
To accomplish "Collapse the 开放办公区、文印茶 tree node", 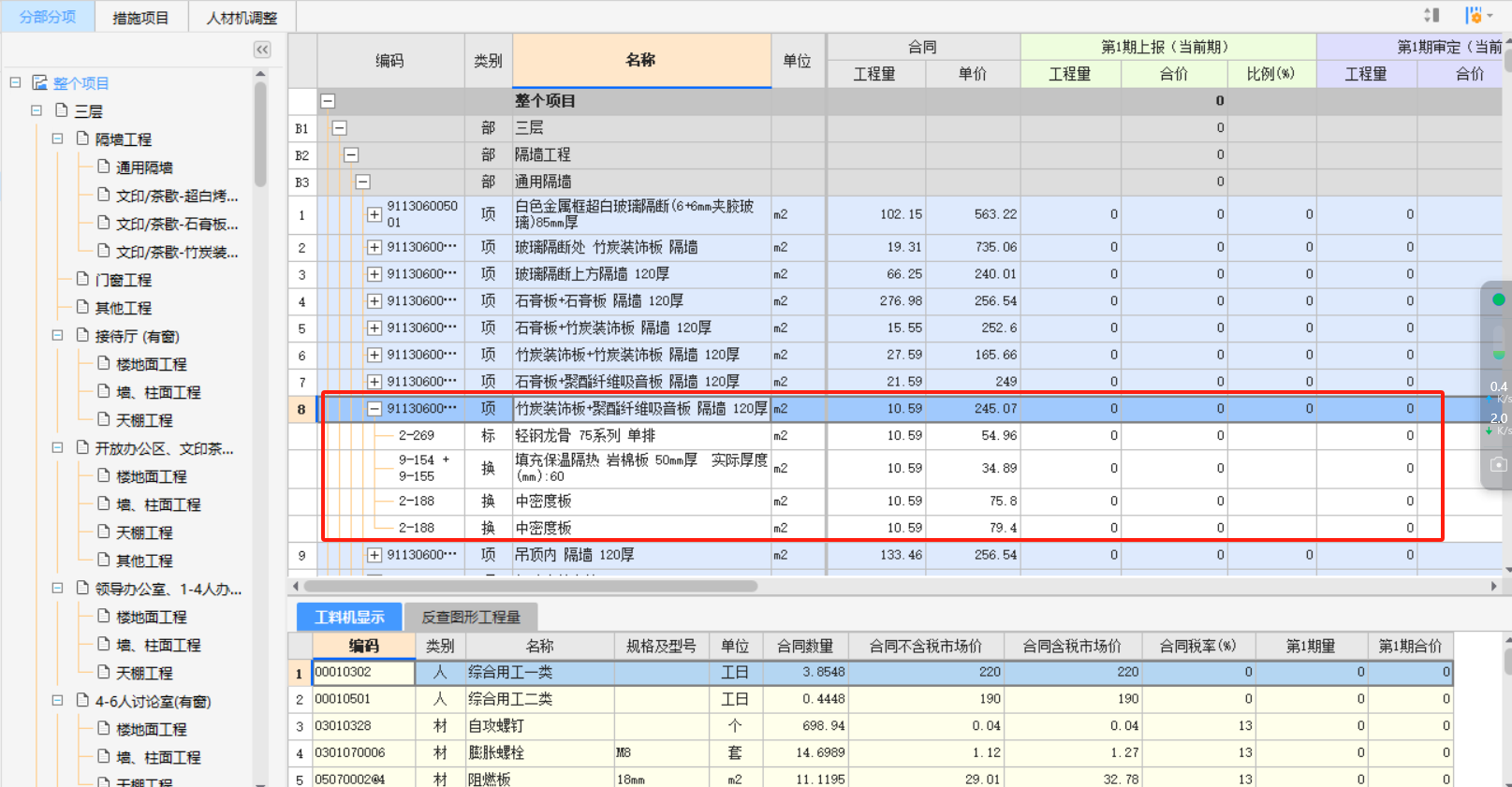I will click(x=57, y=447).
